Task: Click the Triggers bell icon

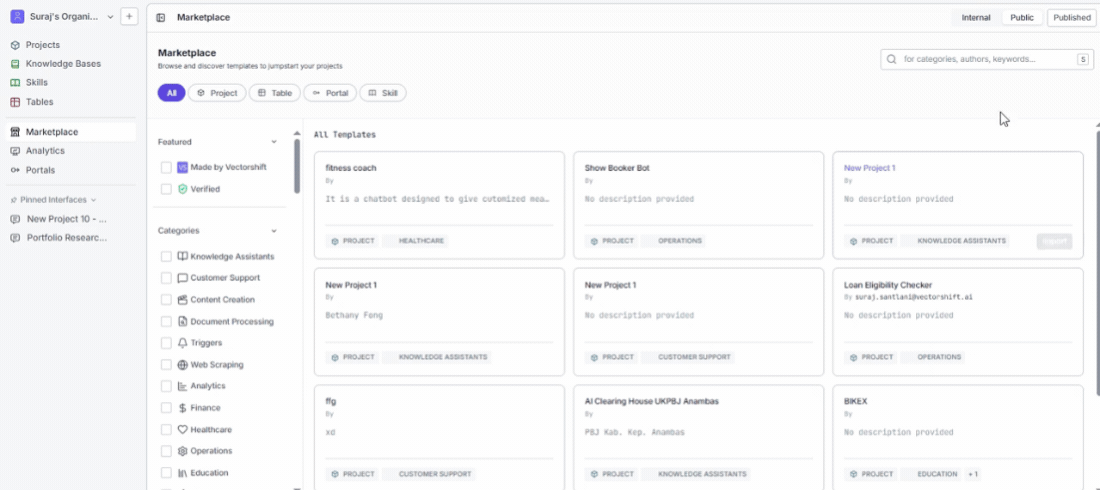Action: [x=182, y=343]
